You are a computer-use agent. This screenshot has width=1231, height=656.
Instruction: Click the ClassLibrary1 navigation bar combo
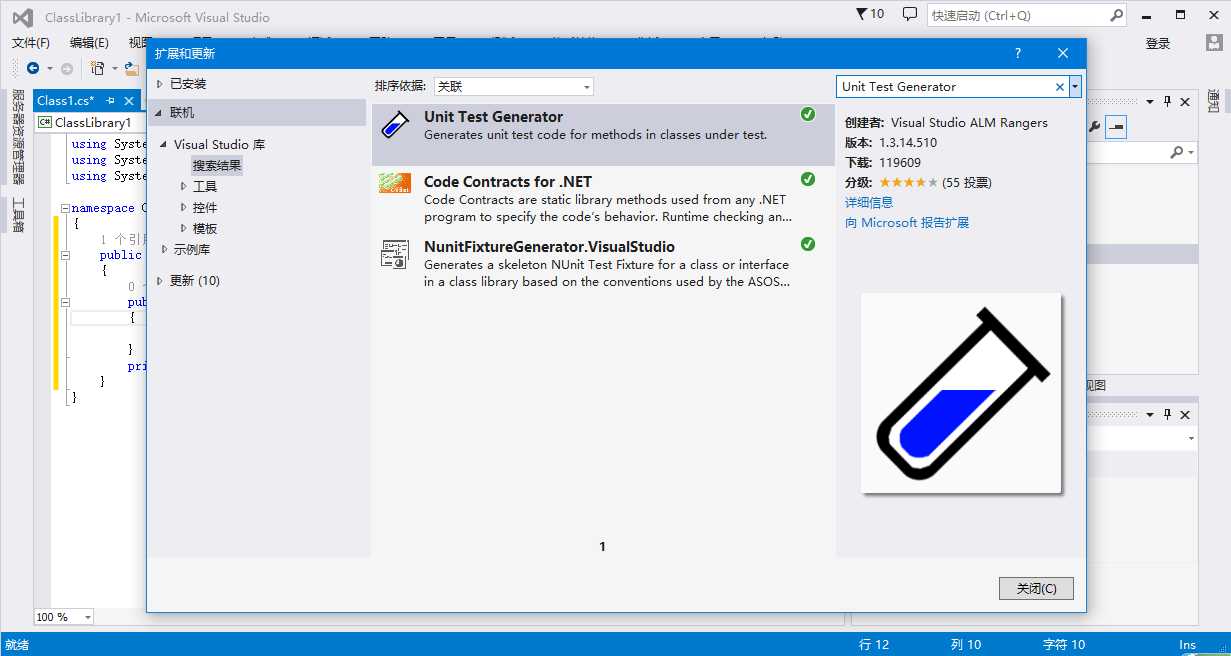(x=90, y=122)
